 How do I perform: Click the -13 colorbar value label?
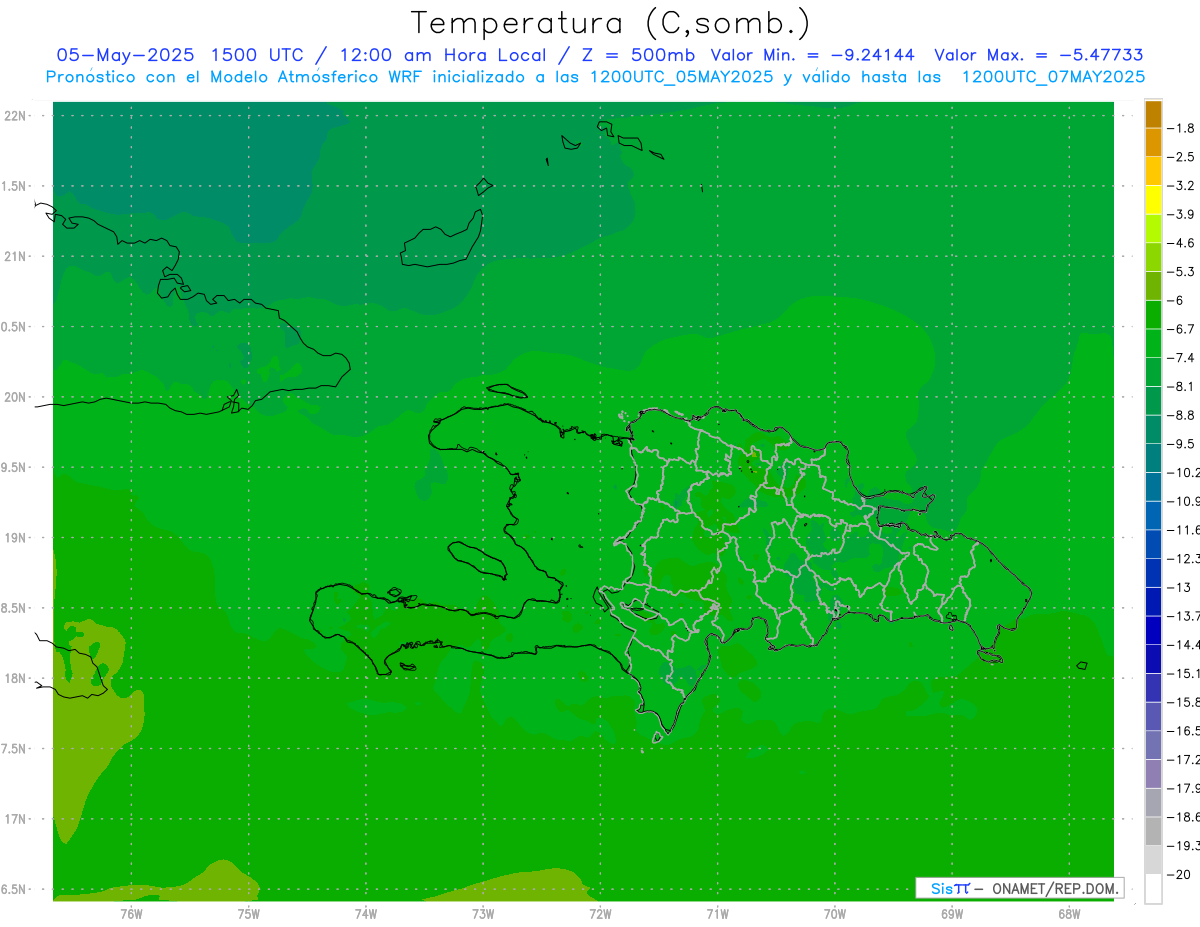click(x=1180, y=587)
